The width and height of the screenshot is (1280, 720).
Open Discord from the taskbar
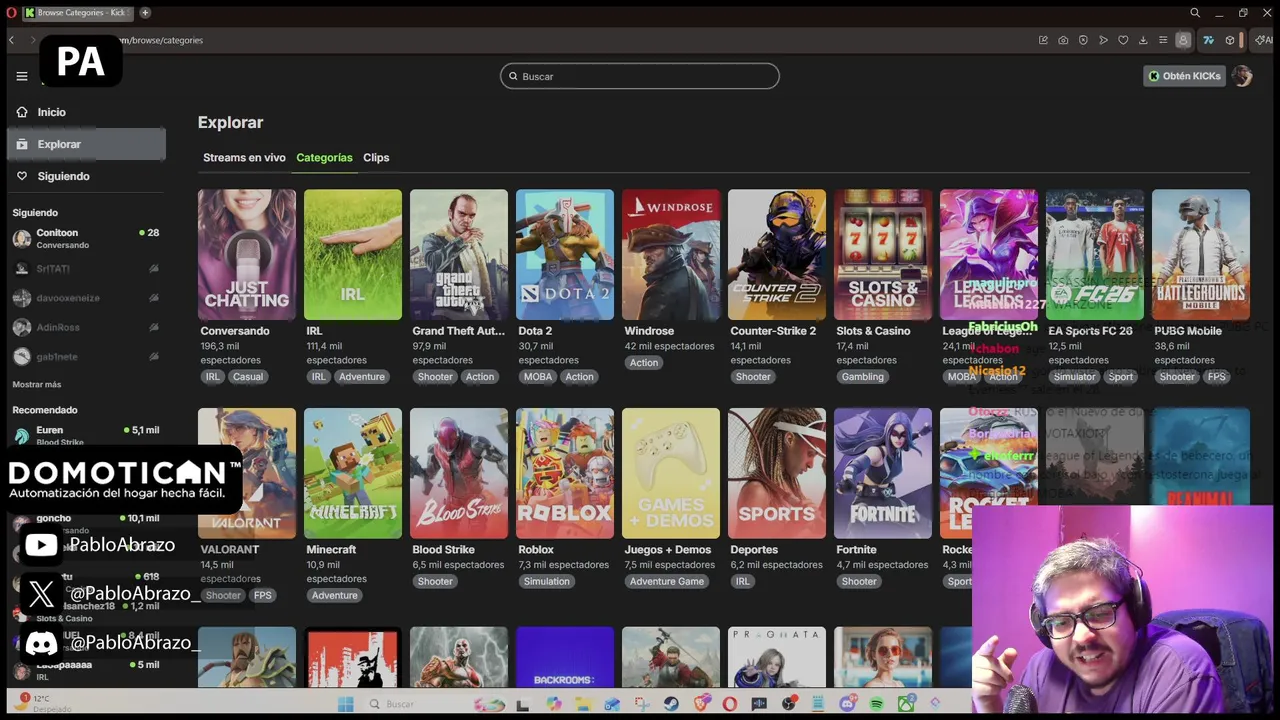[x=847, y=704]
